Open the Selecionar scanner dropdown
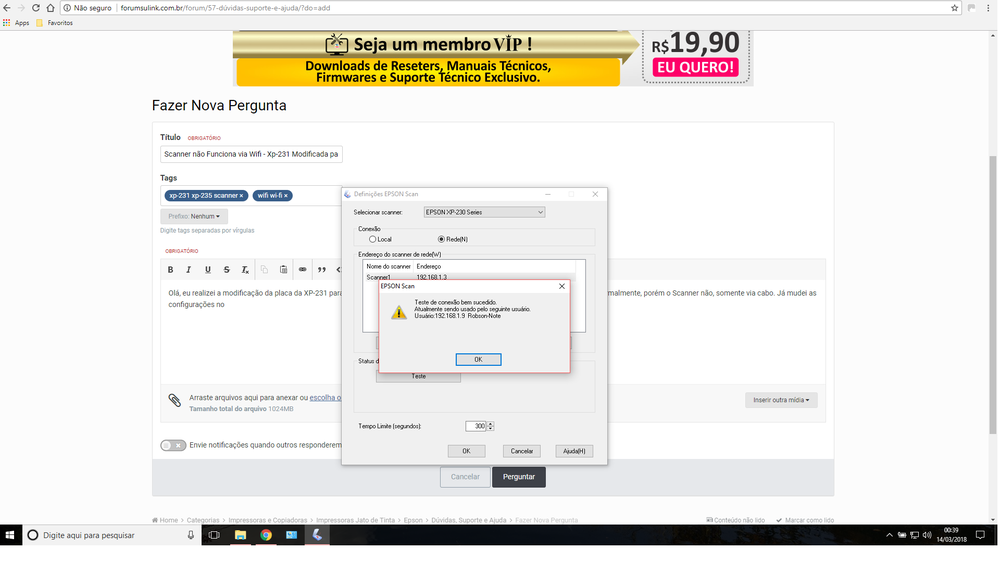The width and height of the screenshot is (1000, 562). 484,212
